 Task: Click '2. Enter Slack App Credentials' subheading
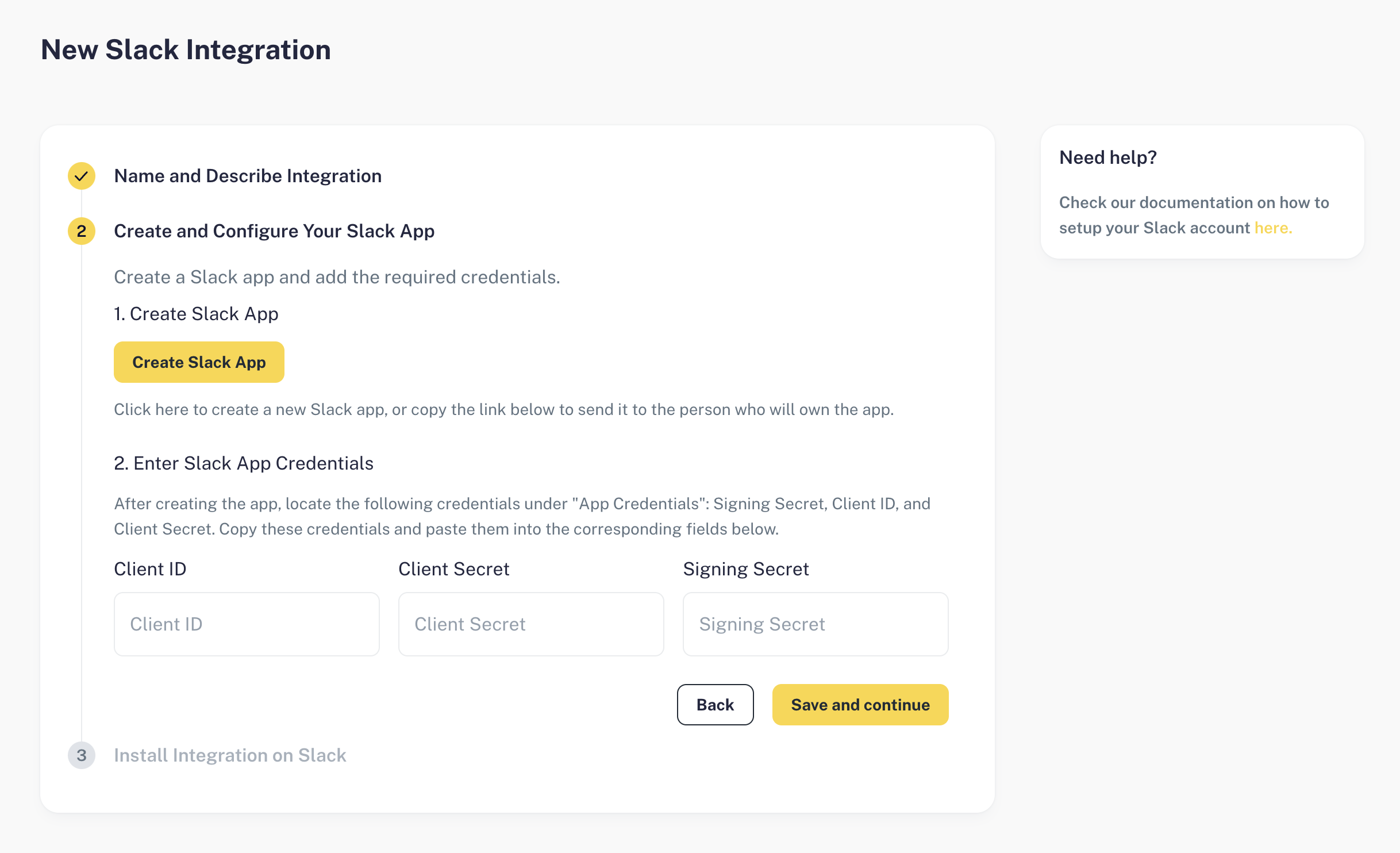(x=244, y=463)
